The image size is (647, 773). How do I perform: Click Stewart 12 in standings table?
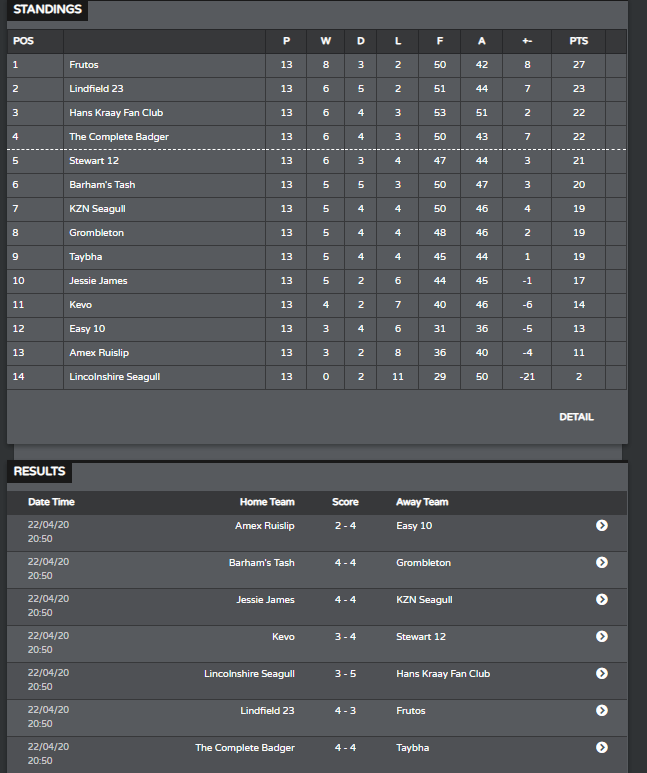94,161
